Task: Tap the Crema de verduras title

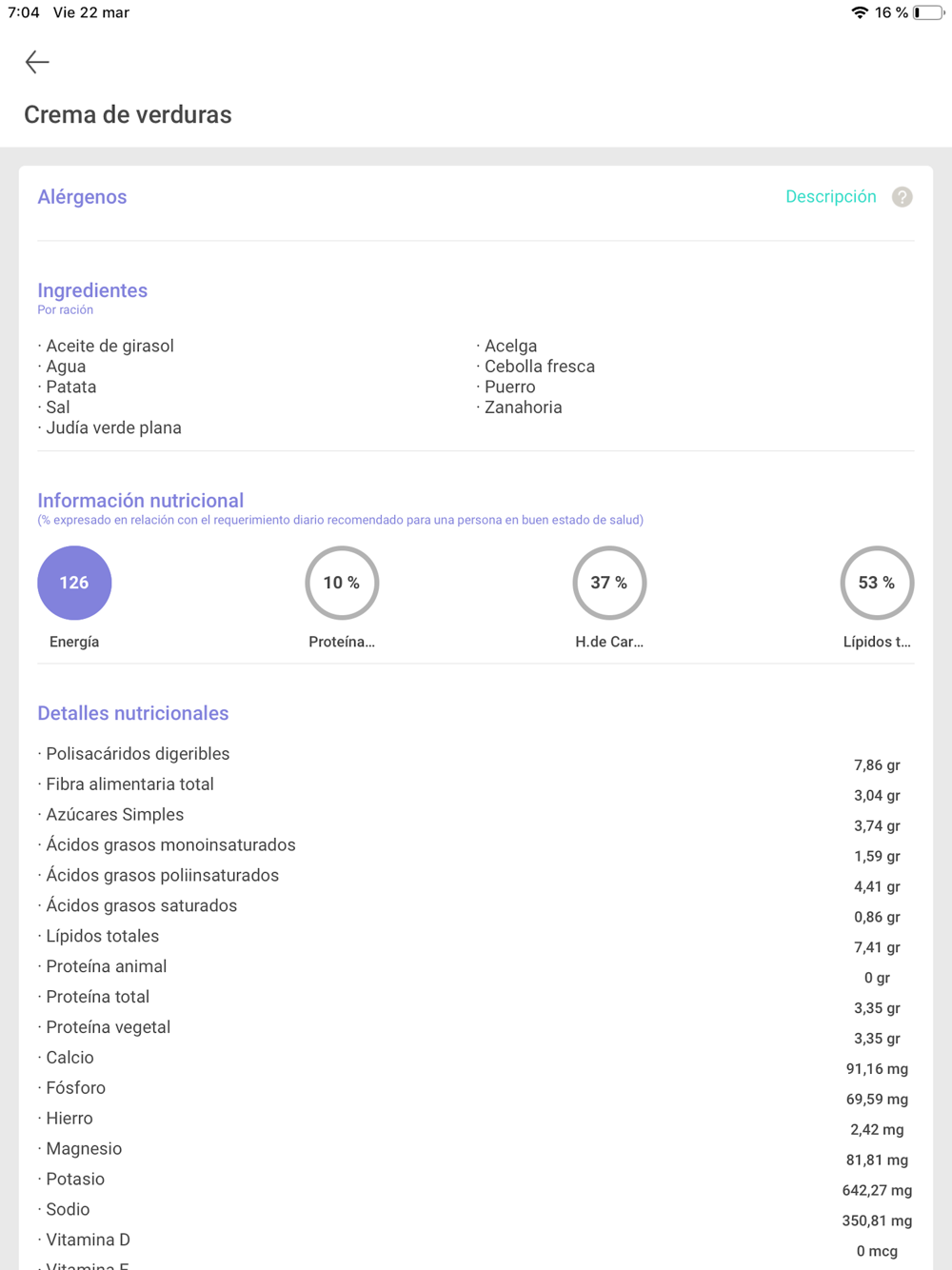Action: point(128,115)
